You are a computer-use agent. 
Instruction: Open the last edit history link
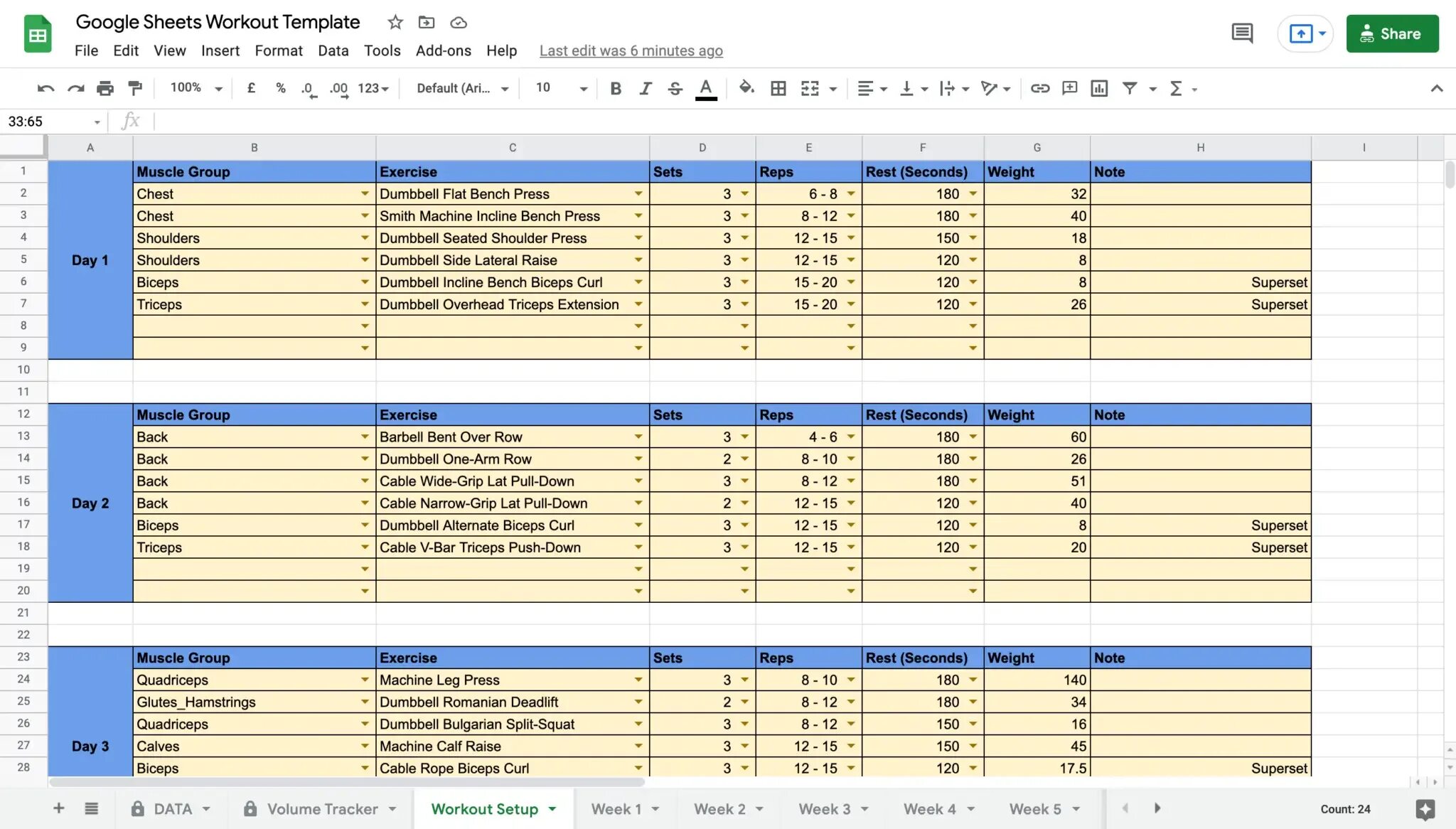tap(631, 50)
